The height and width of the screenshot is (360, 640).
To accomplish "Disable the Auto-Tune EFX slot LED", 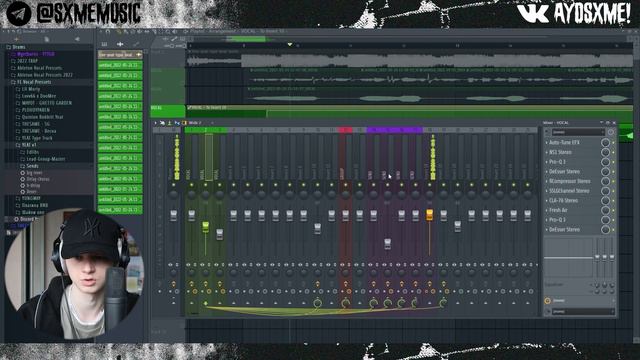I will pos(613,142).
